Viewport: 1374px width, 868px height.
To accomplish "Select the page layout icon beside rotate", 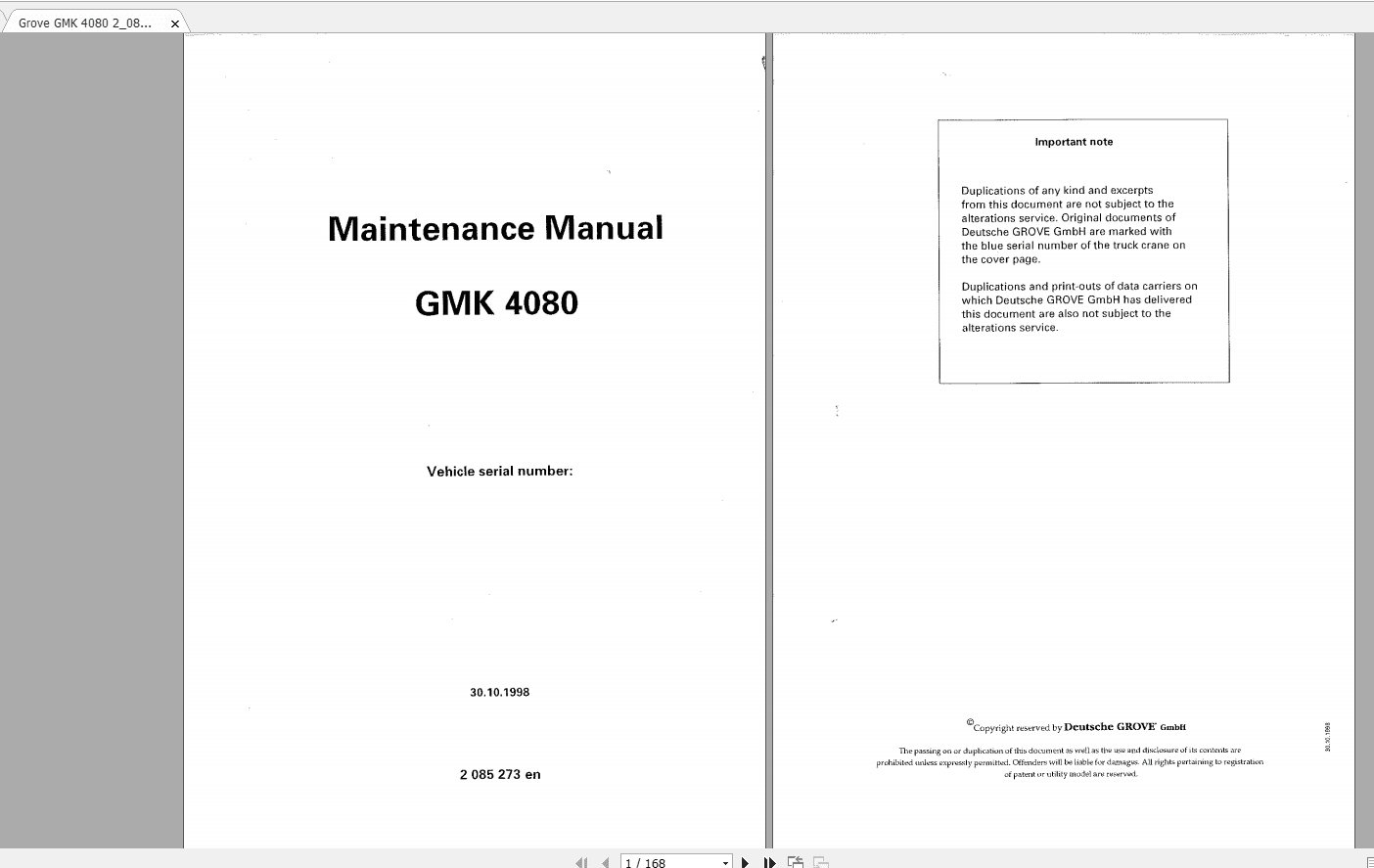I will [x=820, y=862].
